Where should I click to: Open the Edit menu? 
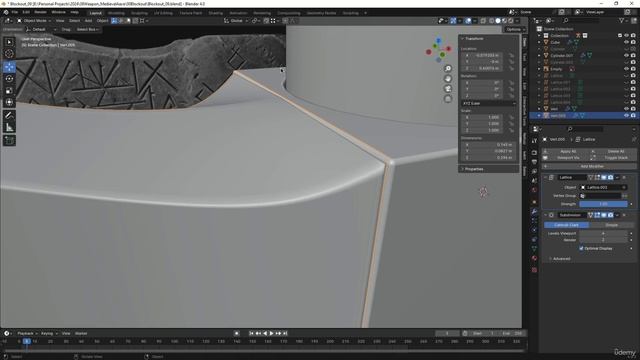tap(26, 12)
